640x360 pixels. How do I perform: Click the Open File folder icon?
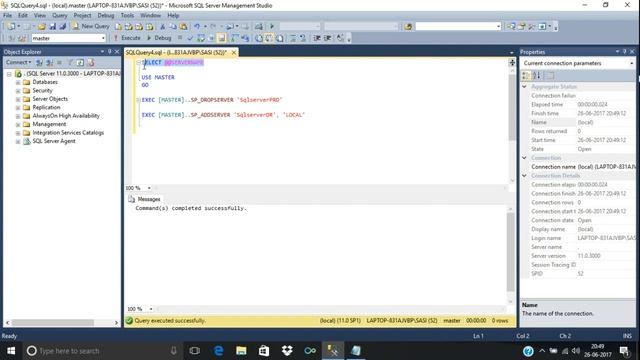[x=42, y=26]
